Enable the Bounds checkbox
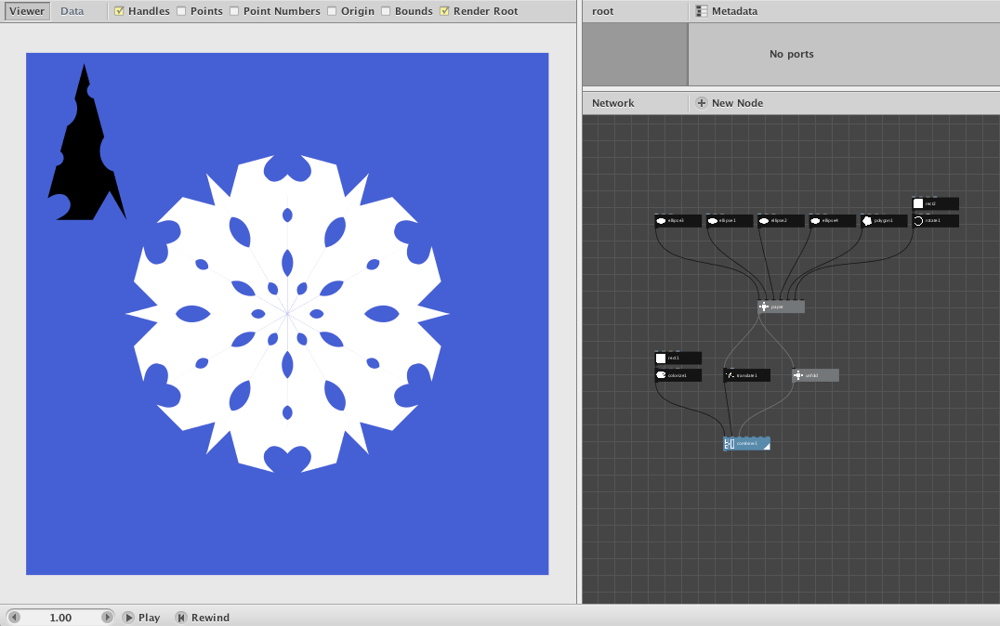1000x626 pixels. click(386, 11)
